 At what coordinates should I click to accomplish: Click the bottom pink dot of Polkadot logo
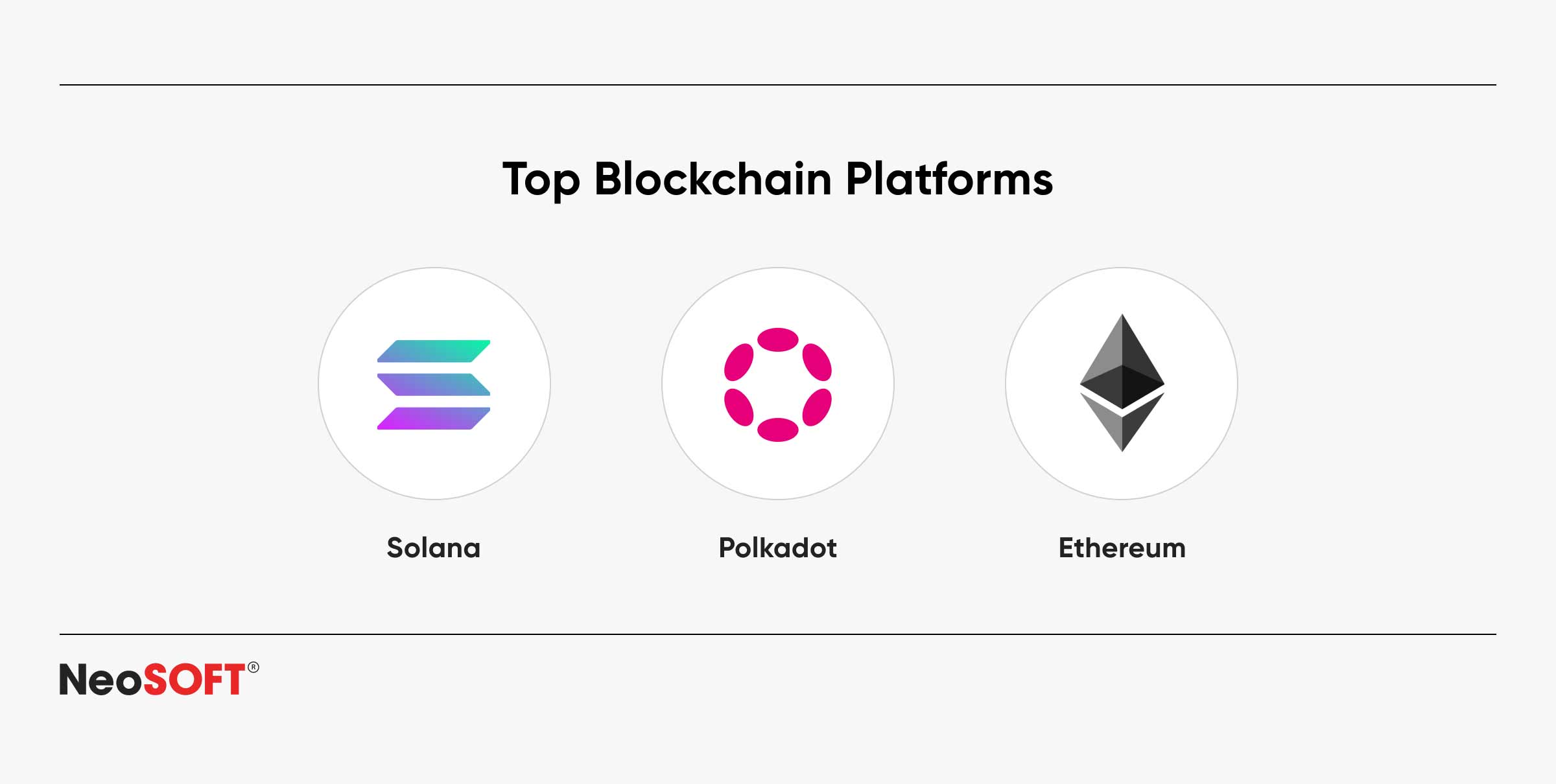tap(778, 430)
